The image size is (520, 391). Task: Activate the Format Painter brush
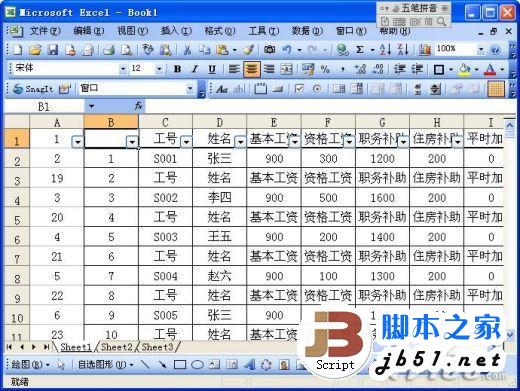(x=248, y=50)
